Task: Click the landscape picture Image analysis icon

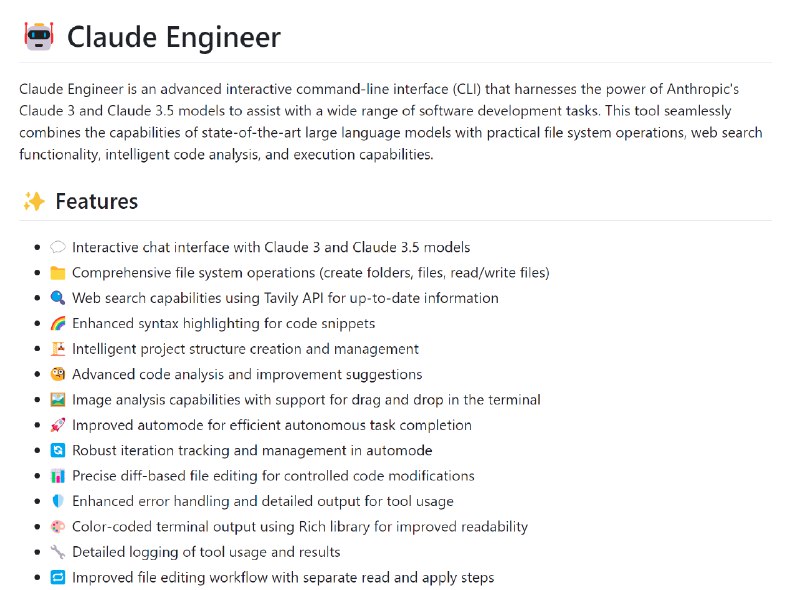Action: coord(58,400)
